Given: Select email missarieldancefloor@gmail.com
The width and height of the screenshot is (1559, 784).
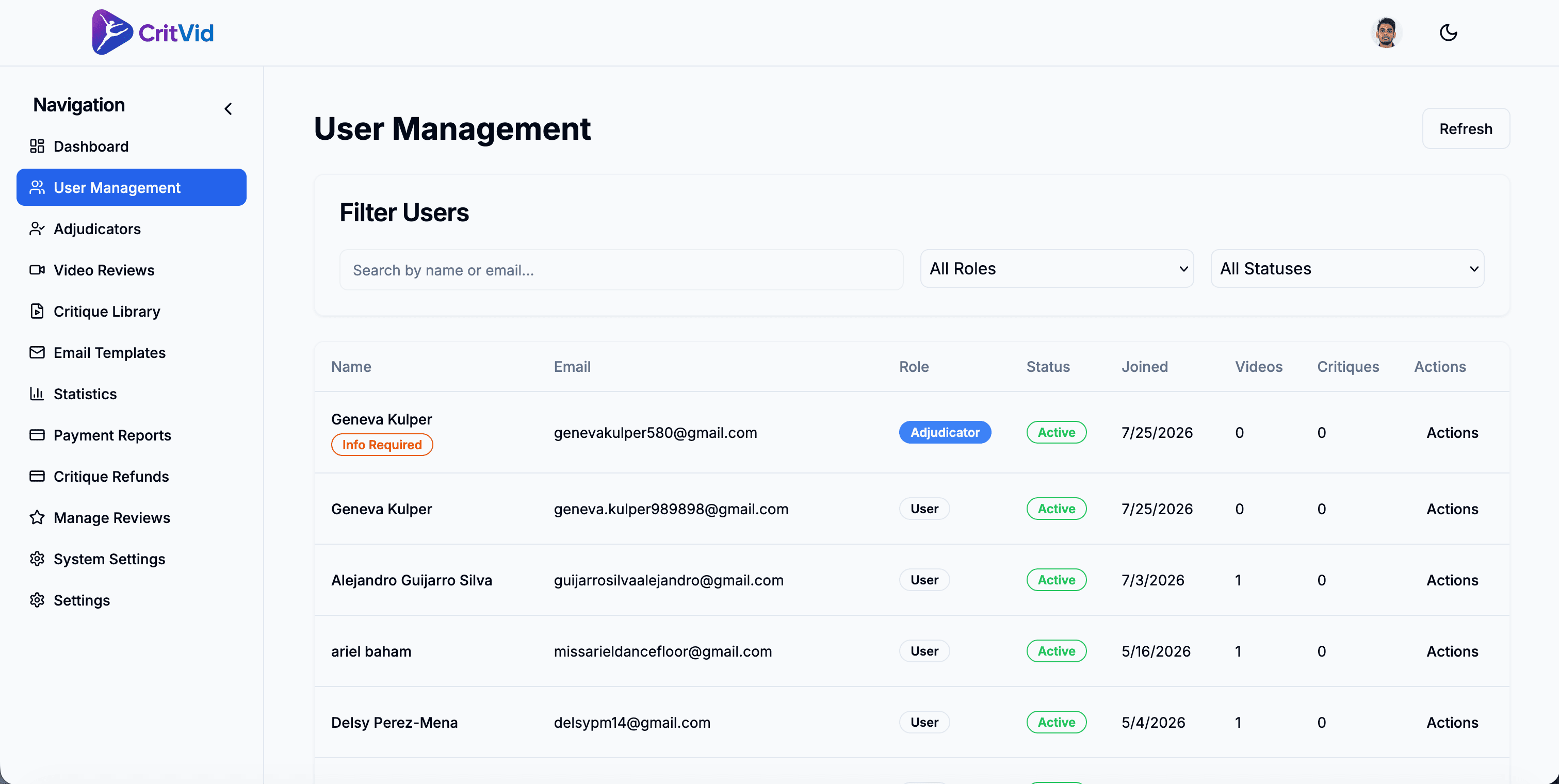Looking at the screenshot, I should pos(663,651).
